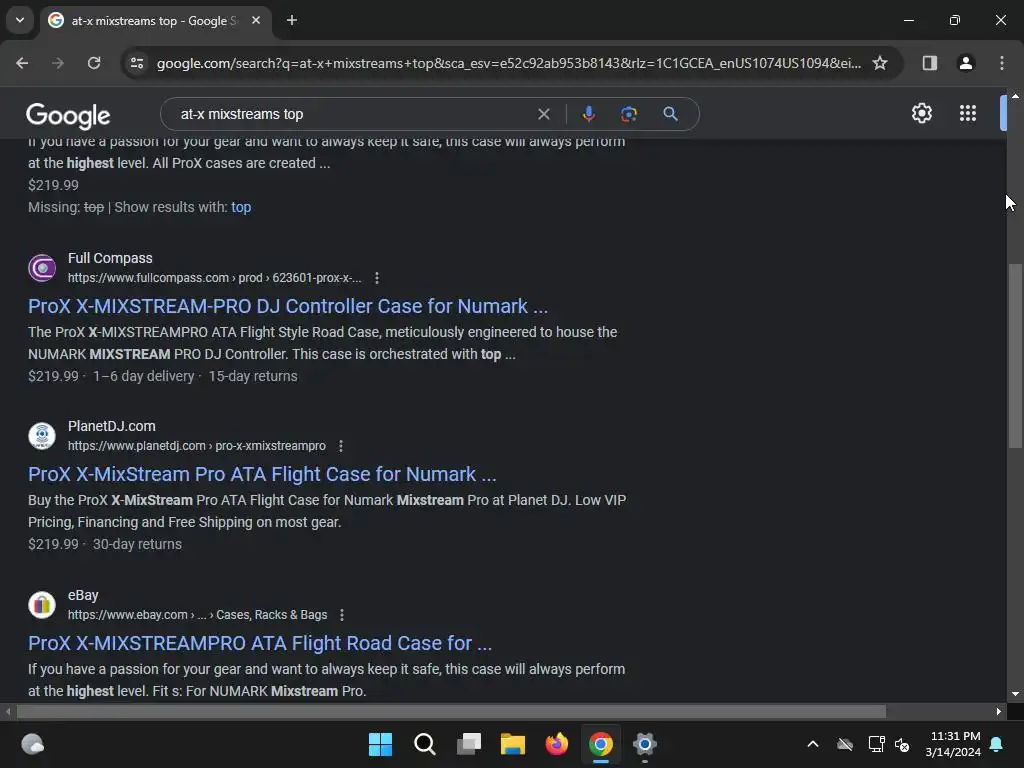Click the Chrome address bar URL

point(509,63)
